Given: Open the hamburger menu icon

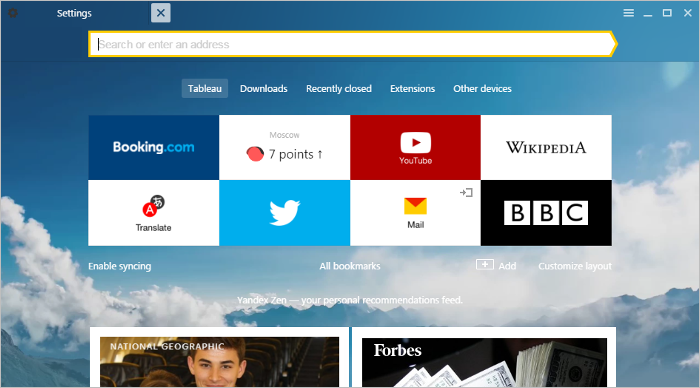Looking at the screenshot, I should (629, 13).
